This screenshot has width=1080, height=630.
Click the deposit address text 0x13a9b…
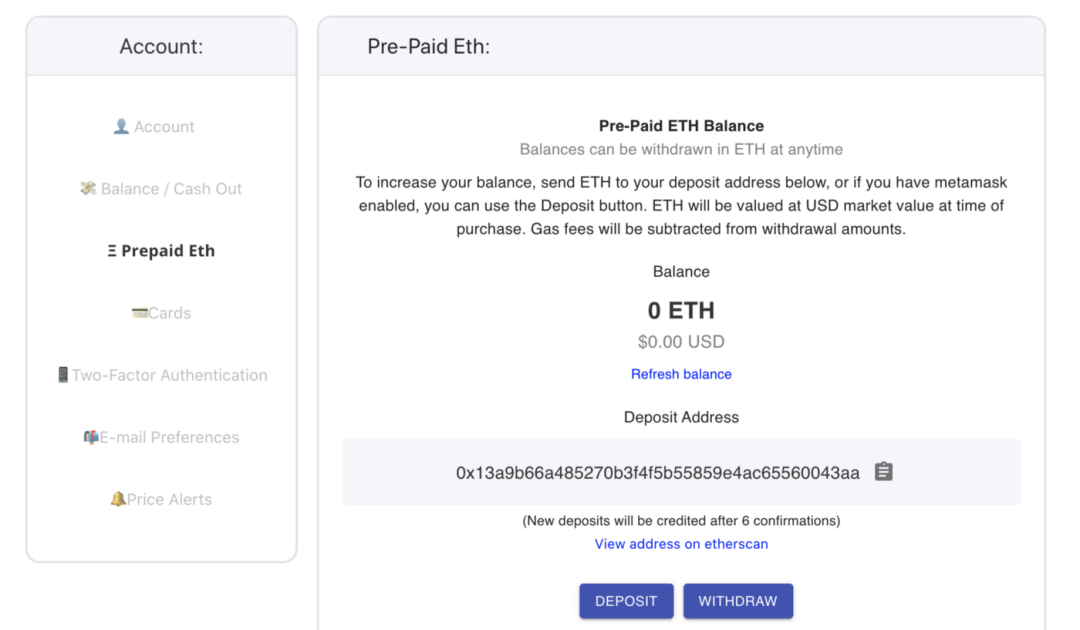(657, 473)
